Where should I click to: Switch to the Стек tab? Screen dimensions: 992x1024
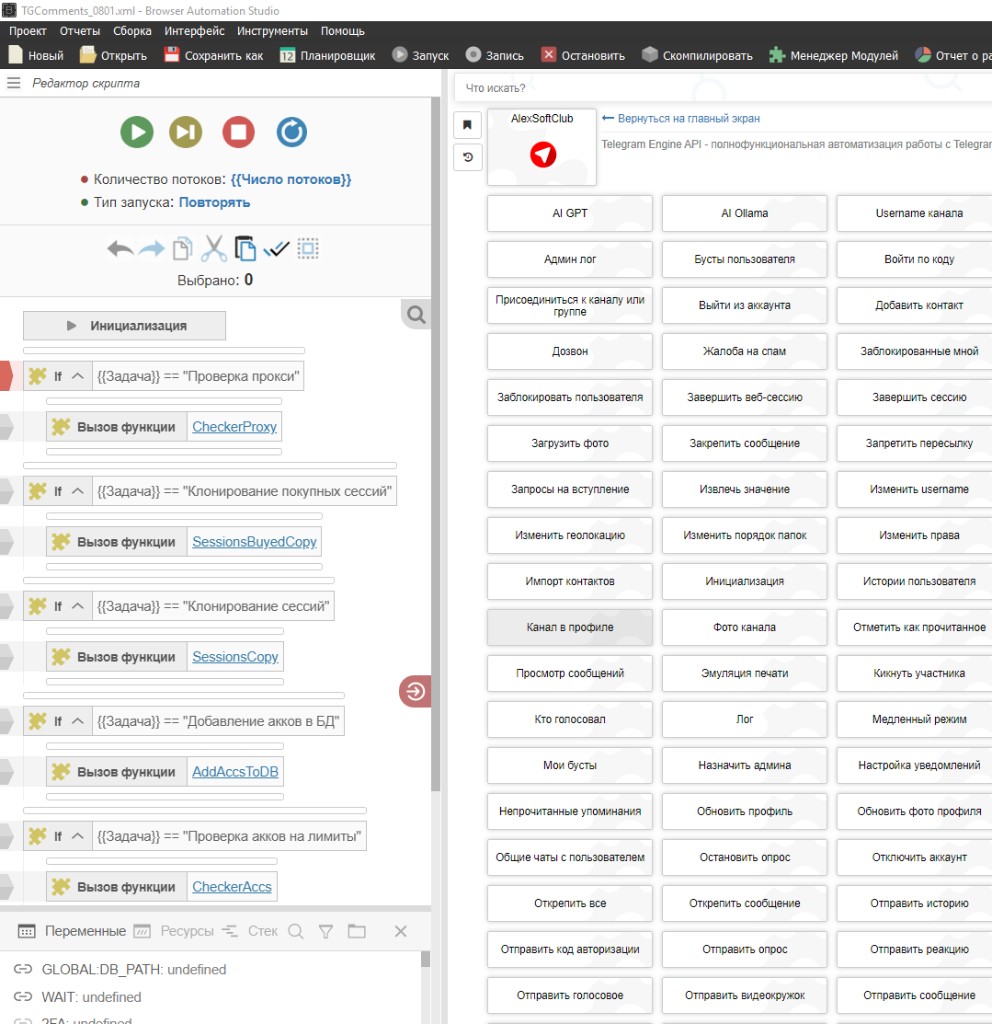pos(250,931)
